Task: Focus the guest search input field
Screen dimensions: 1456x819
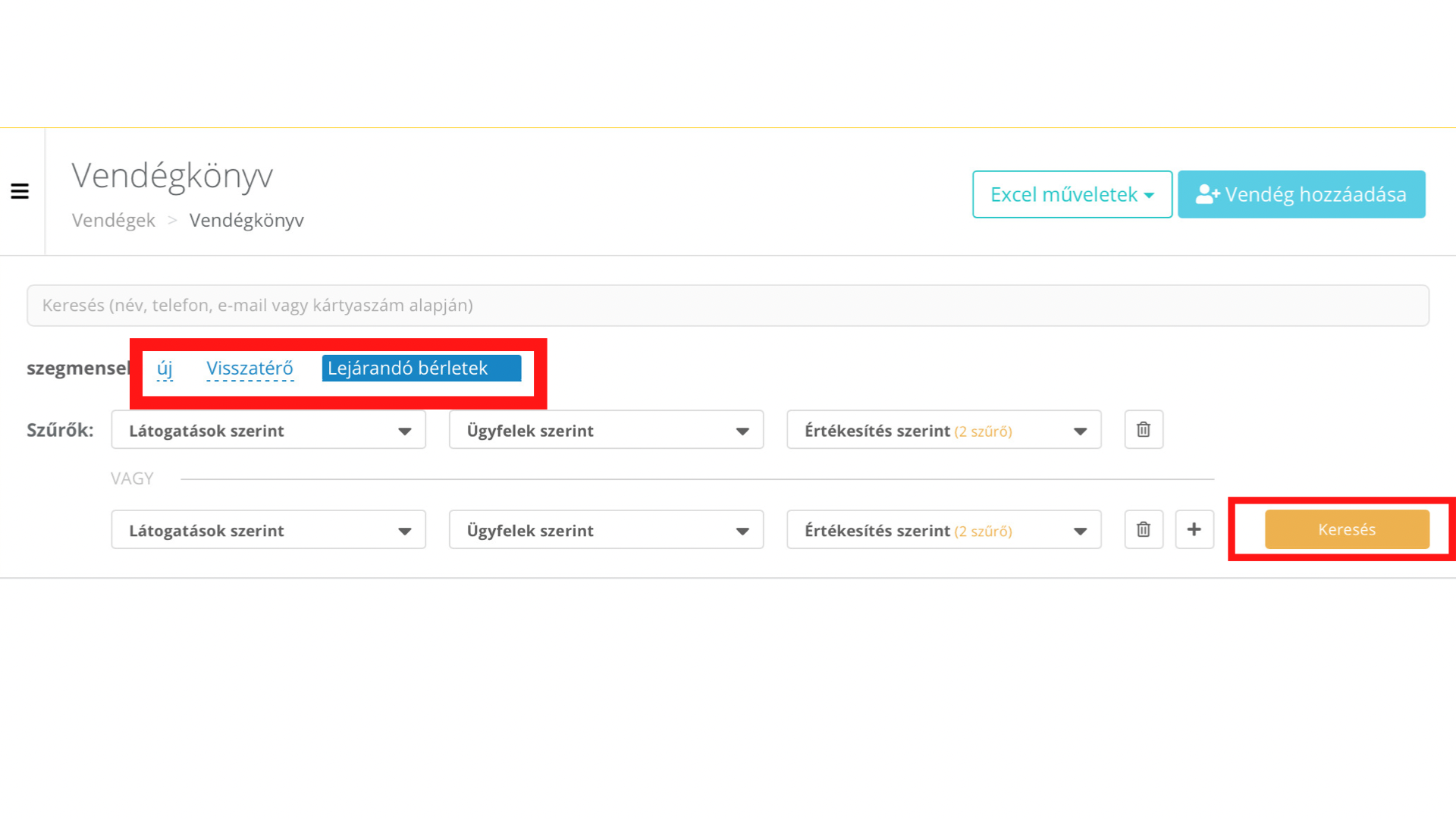Action: [728, 306]
